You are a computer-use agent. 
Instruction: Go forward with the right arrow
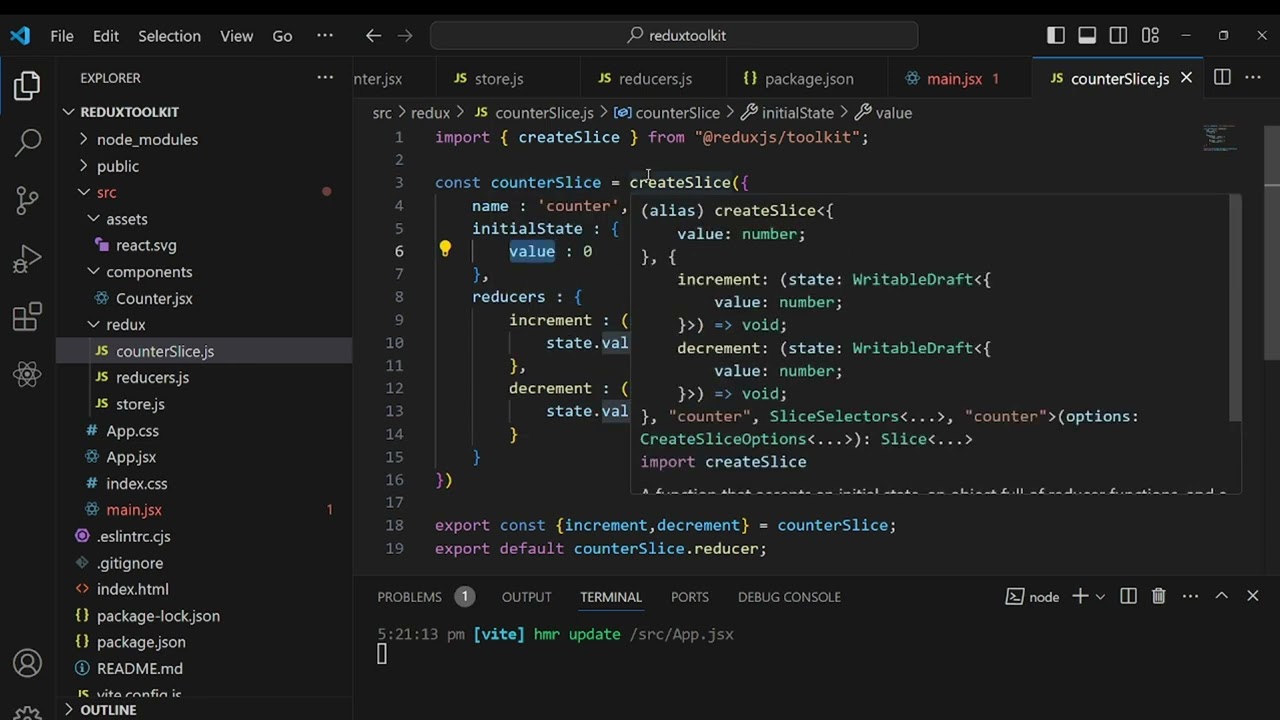tap(405, 35)
